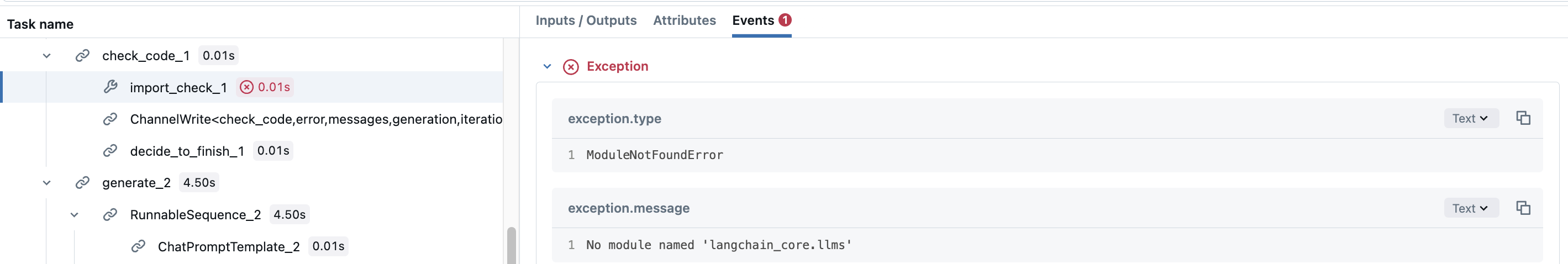
Task: Collapse the generate_2 tree node
Action: click(x=47, y=182)
